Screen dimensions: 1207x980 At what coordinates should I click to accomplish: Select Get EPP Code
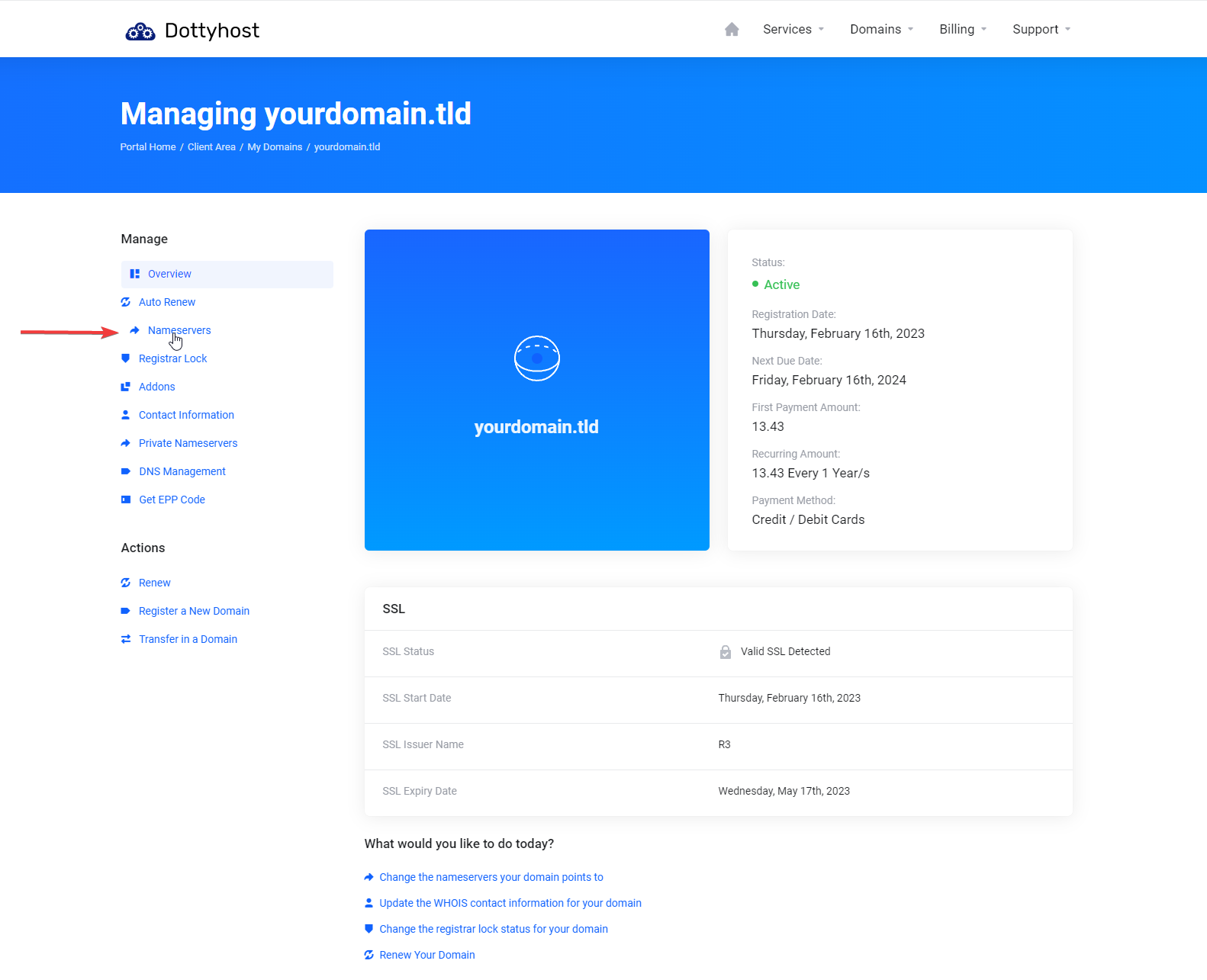(x=172, y=500)
